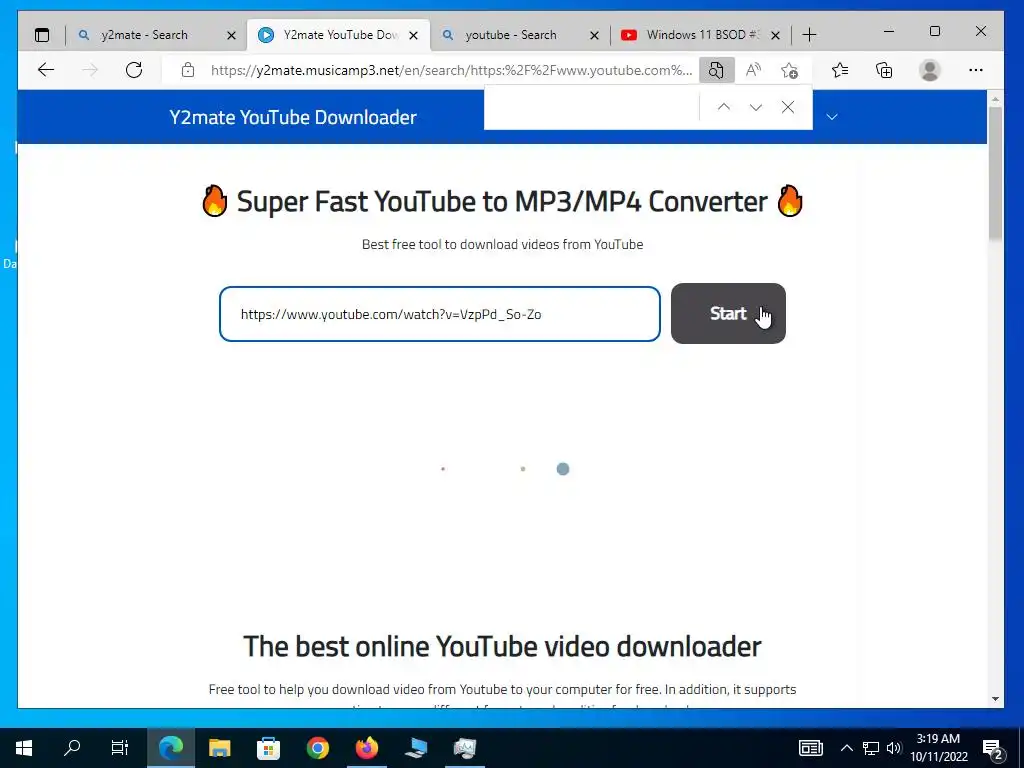The image size is (1024, 768).
Task: Go back to the previous page
Action: point(46,70)
